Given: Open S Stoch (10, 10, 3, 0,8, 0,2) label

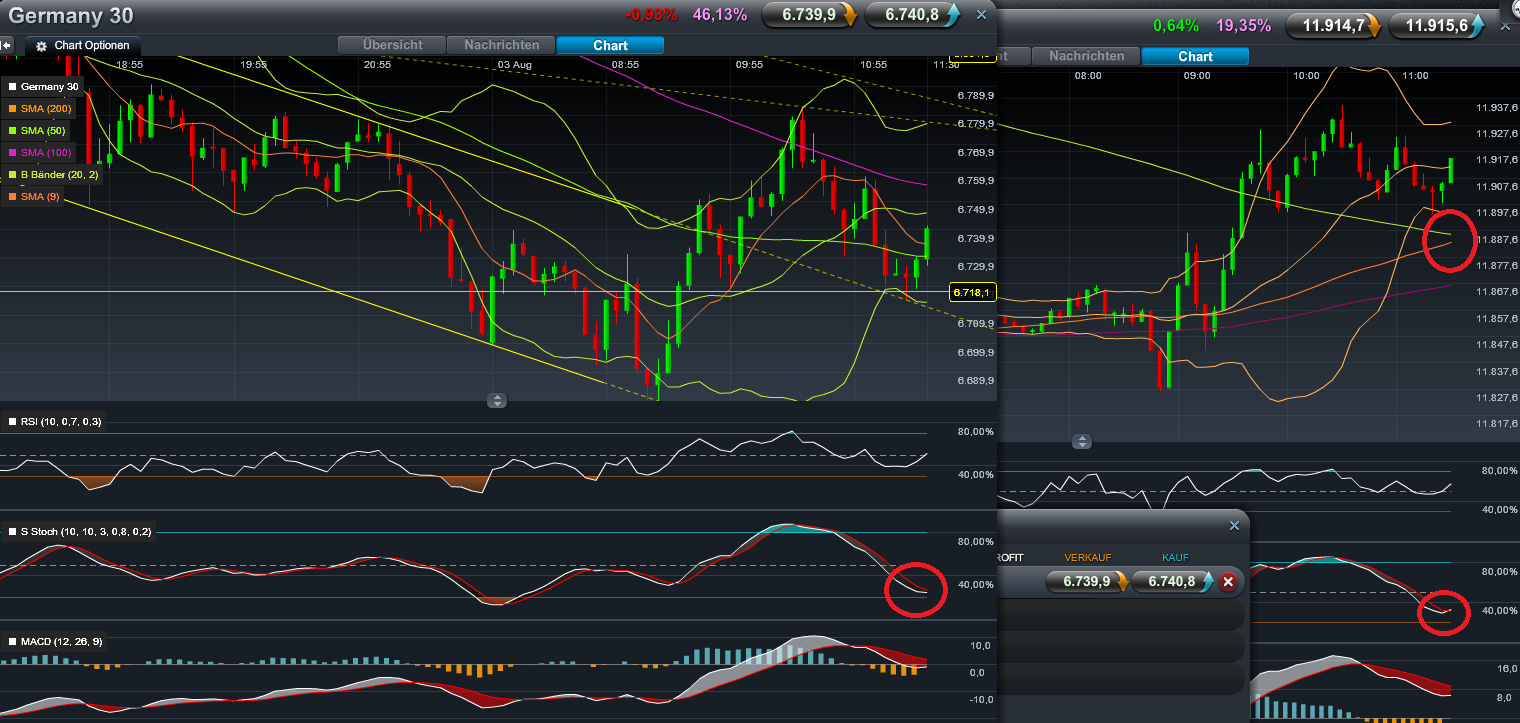Looking at the screenshot, I should click(x=79, y=531).
